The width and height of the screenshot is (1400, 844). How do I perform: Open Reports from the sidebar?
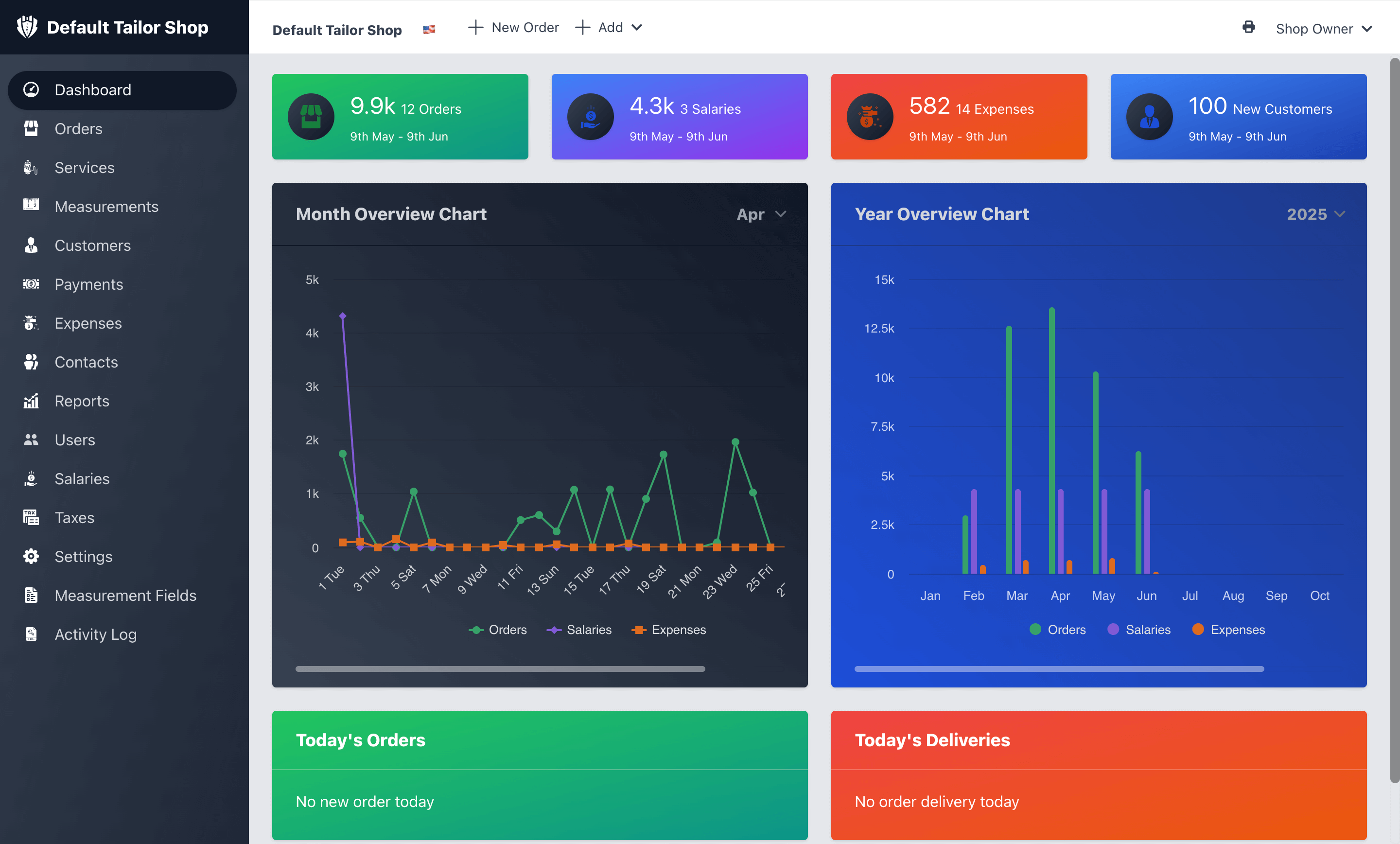[x=82, y=401]
